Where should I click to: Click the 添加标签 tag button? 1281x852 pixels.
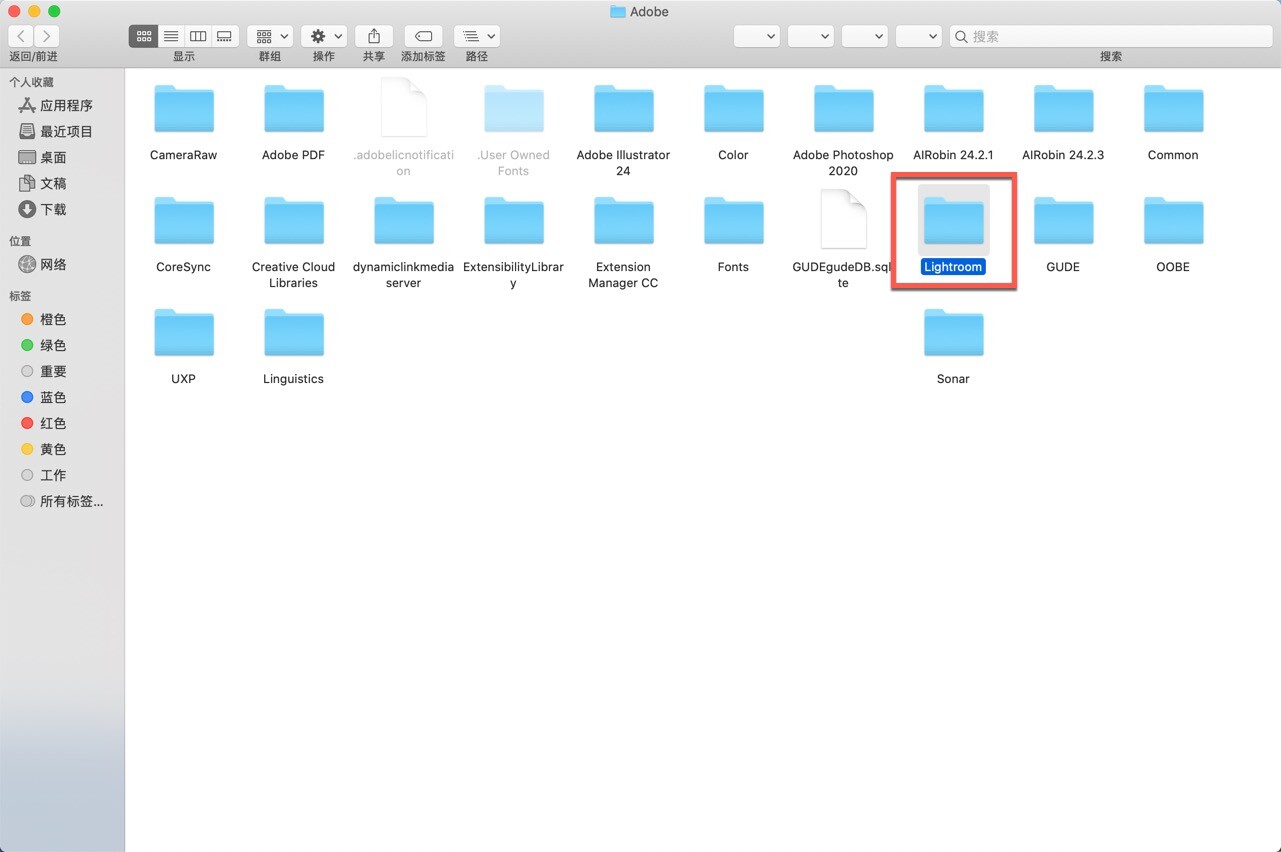click(423, 36)
